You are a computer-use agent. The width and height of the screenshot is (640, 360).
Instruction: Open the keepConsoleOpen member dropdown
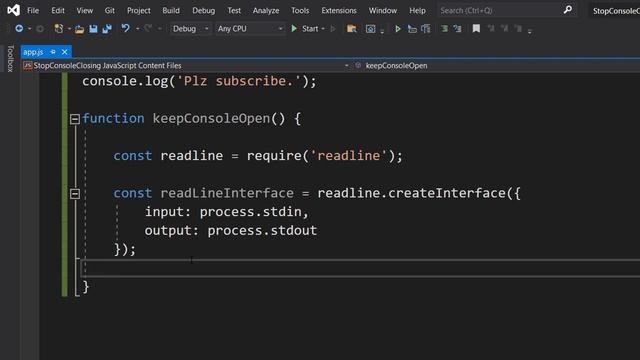coord(496,65)
